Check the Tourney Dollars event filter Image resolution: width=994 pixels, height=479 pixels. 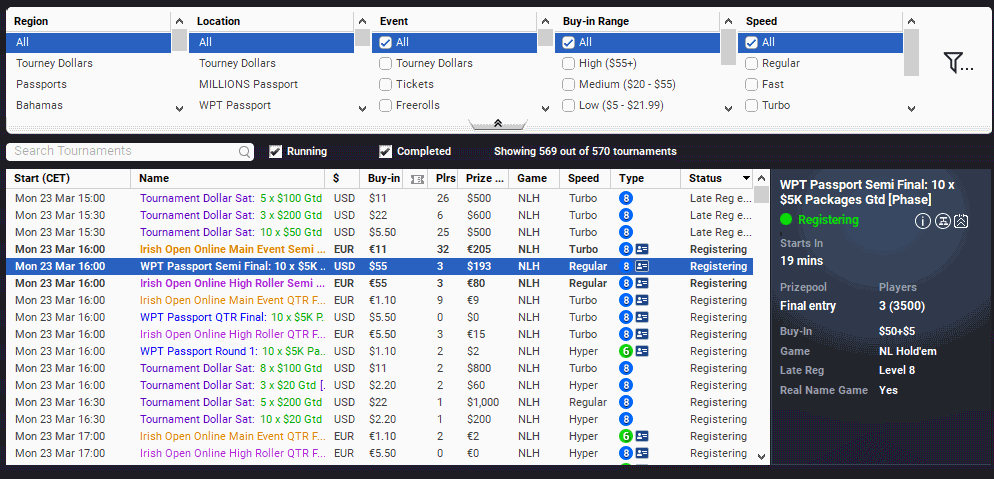(x=385, y=63)
